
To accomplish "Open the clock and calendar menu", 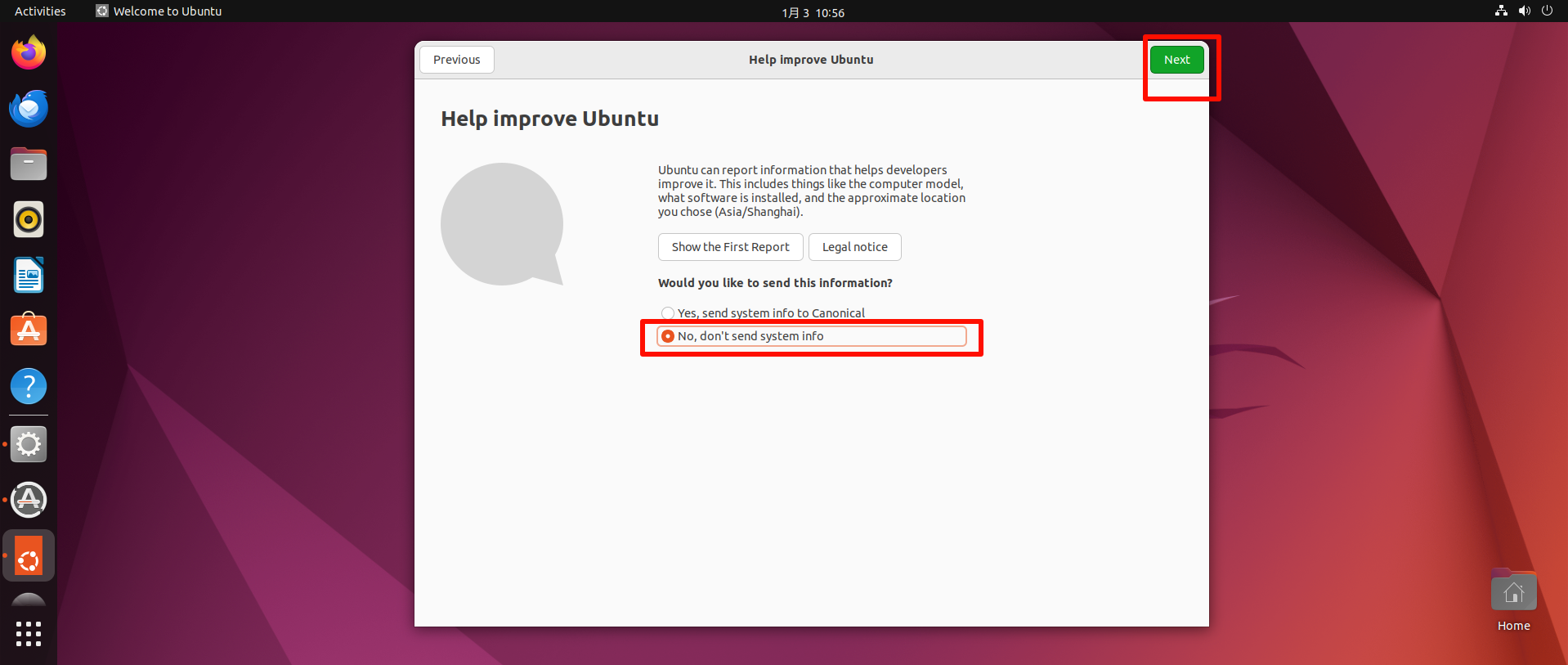I will pyautogui.click(x=813, y=12).
